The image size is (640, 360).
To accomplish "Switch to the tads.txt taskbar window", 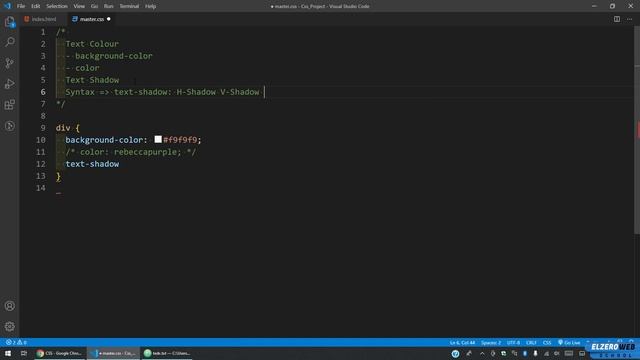I will click(167, 353).
